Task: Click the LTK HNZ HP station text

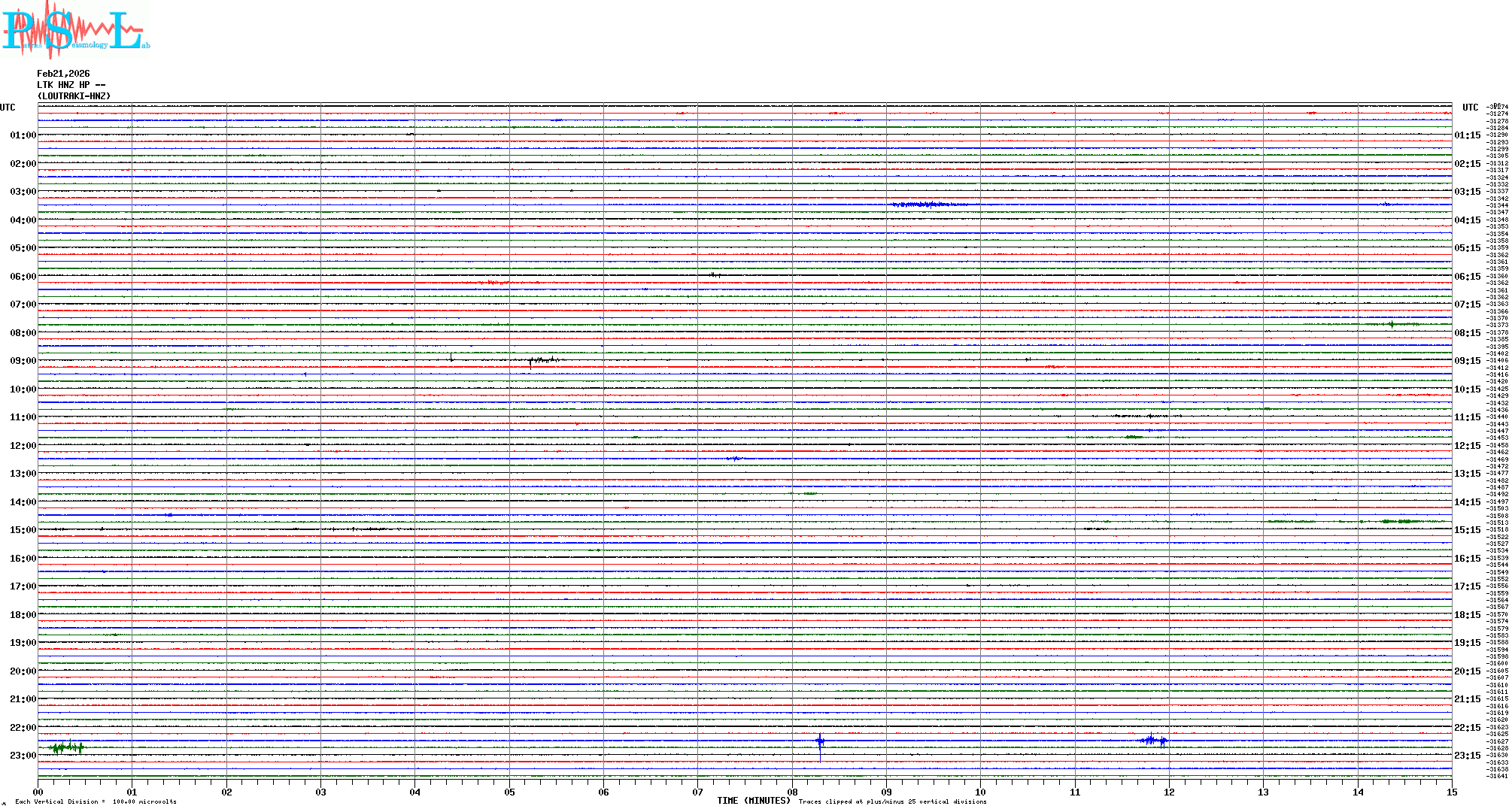Action: pyautogui.click(x=71, y=85)
